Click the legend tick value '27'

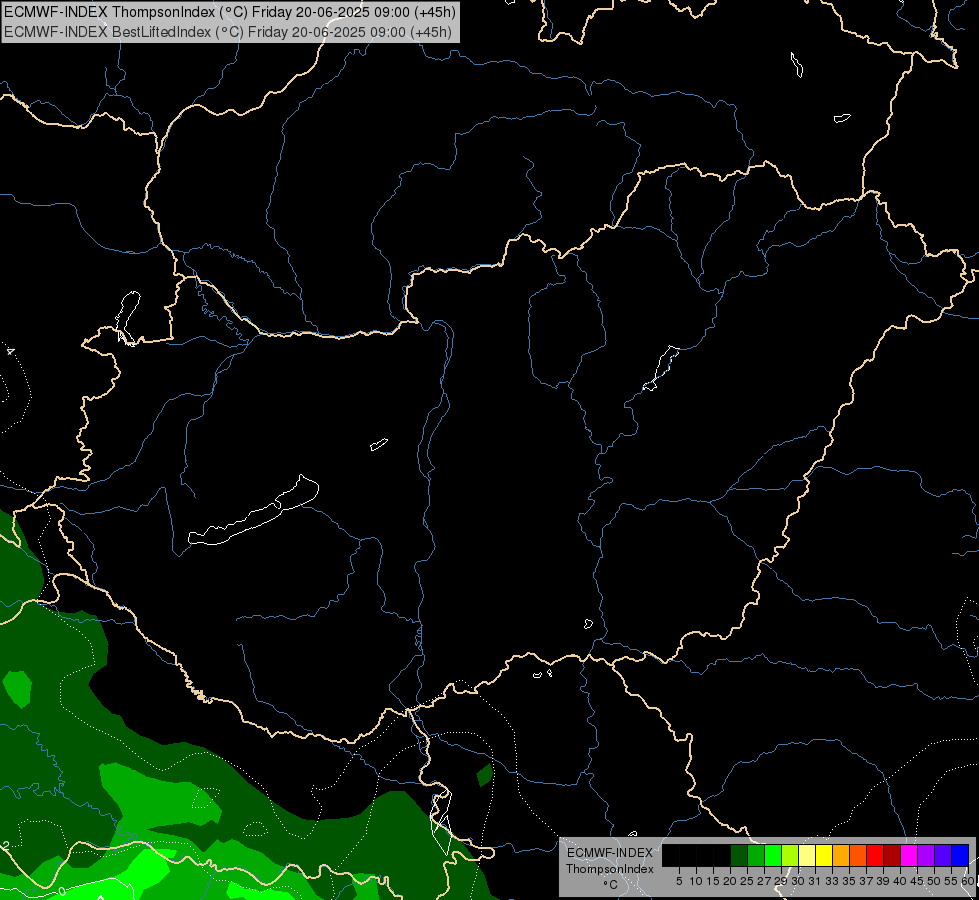click(764, 881)
